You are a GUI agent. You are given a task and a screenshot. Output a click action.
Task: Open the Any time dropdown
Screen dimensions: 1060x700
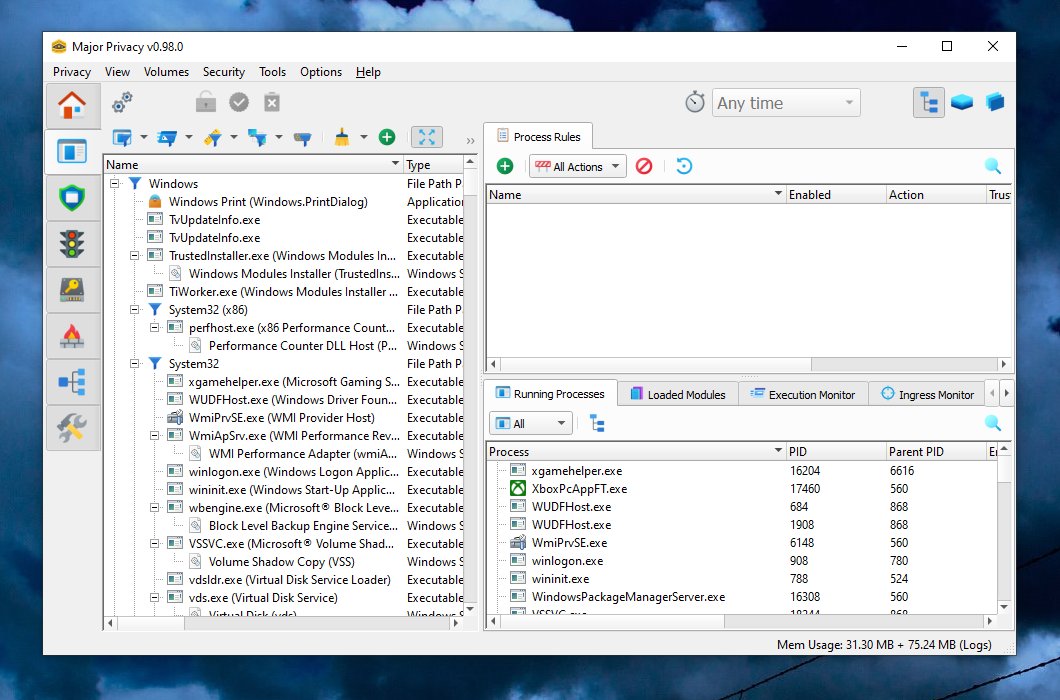(786, 103)
